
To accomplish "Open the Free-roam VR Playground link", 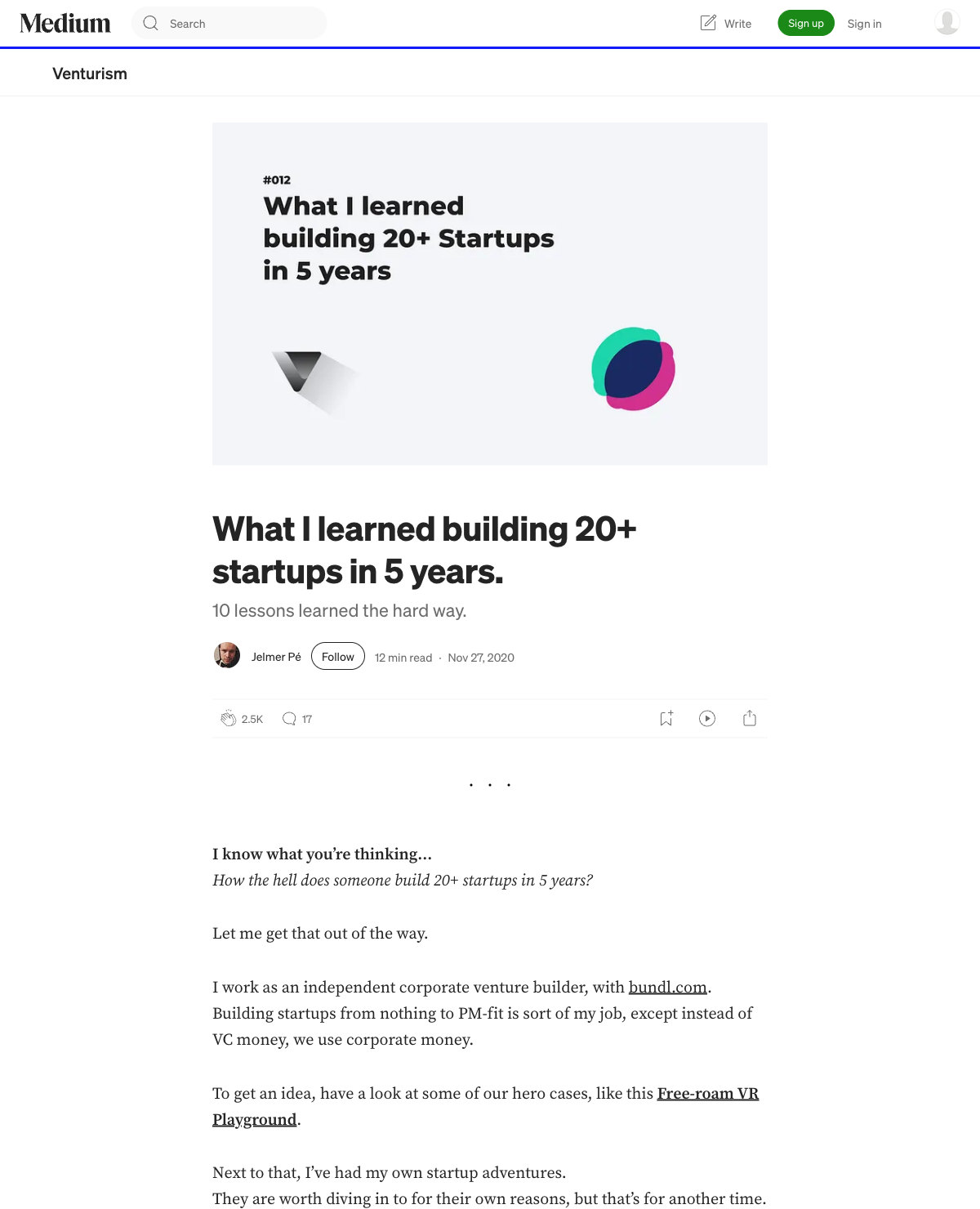I will click(x=707, y=1094).
